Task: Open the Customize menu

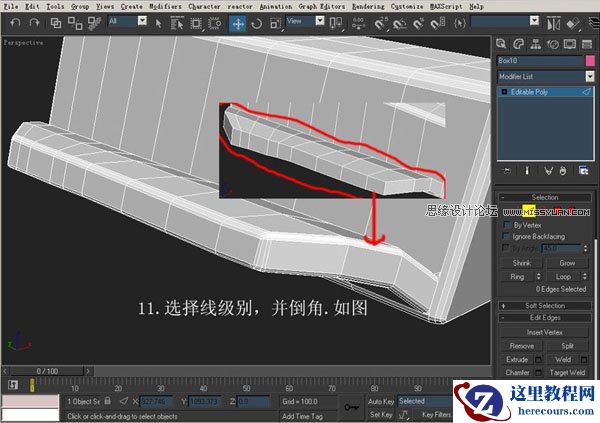Action: point(407,7)
